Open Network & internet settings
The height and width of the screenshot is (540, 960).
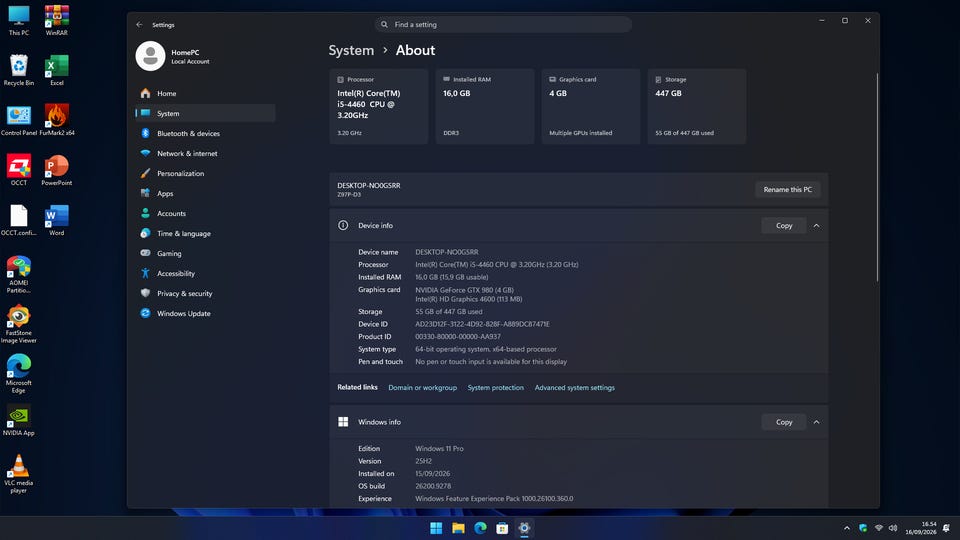[x=205, y=154]
